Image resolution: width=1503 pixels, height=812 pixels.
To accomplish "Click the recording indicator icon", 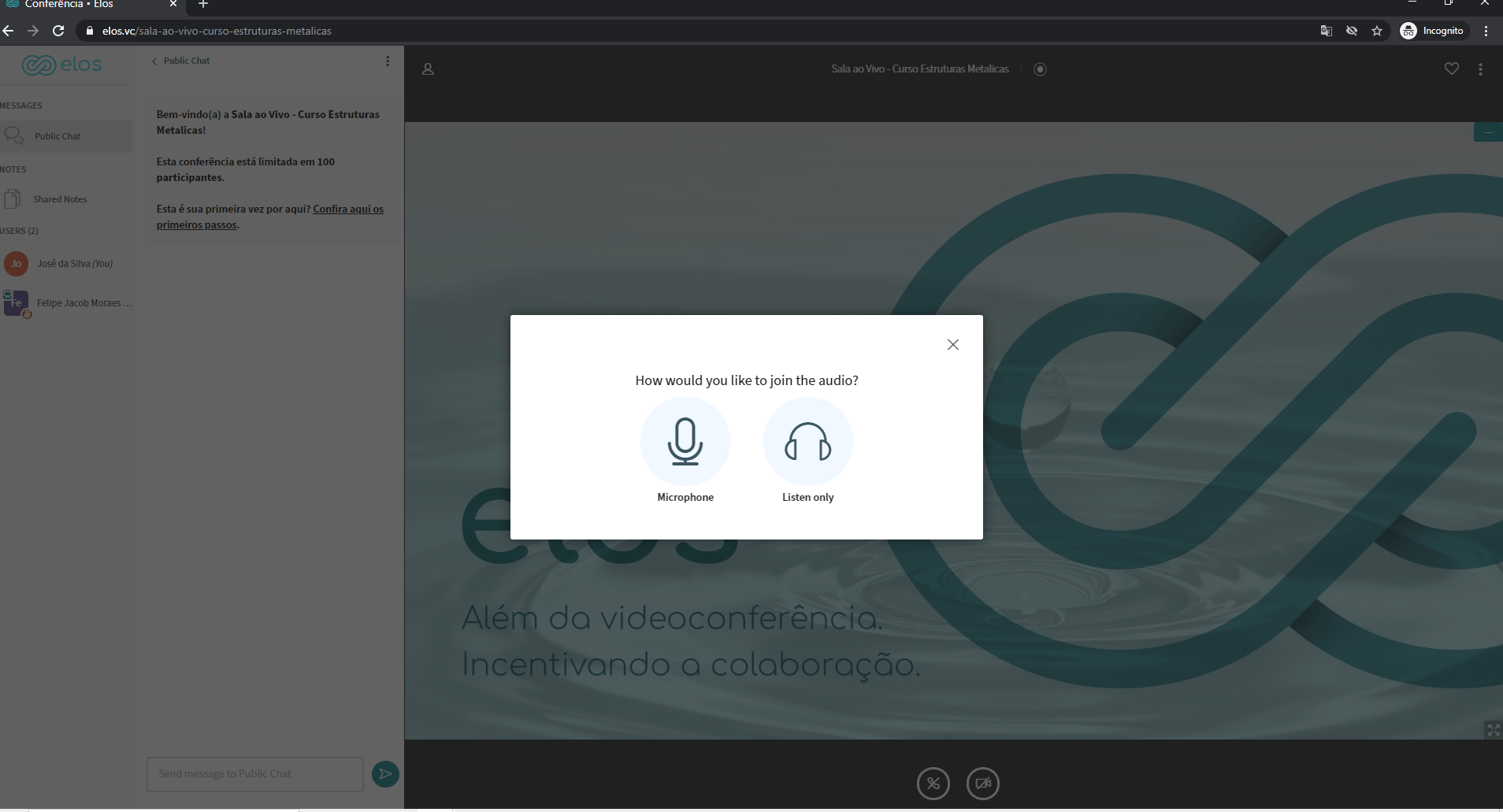I will 1040,69.
